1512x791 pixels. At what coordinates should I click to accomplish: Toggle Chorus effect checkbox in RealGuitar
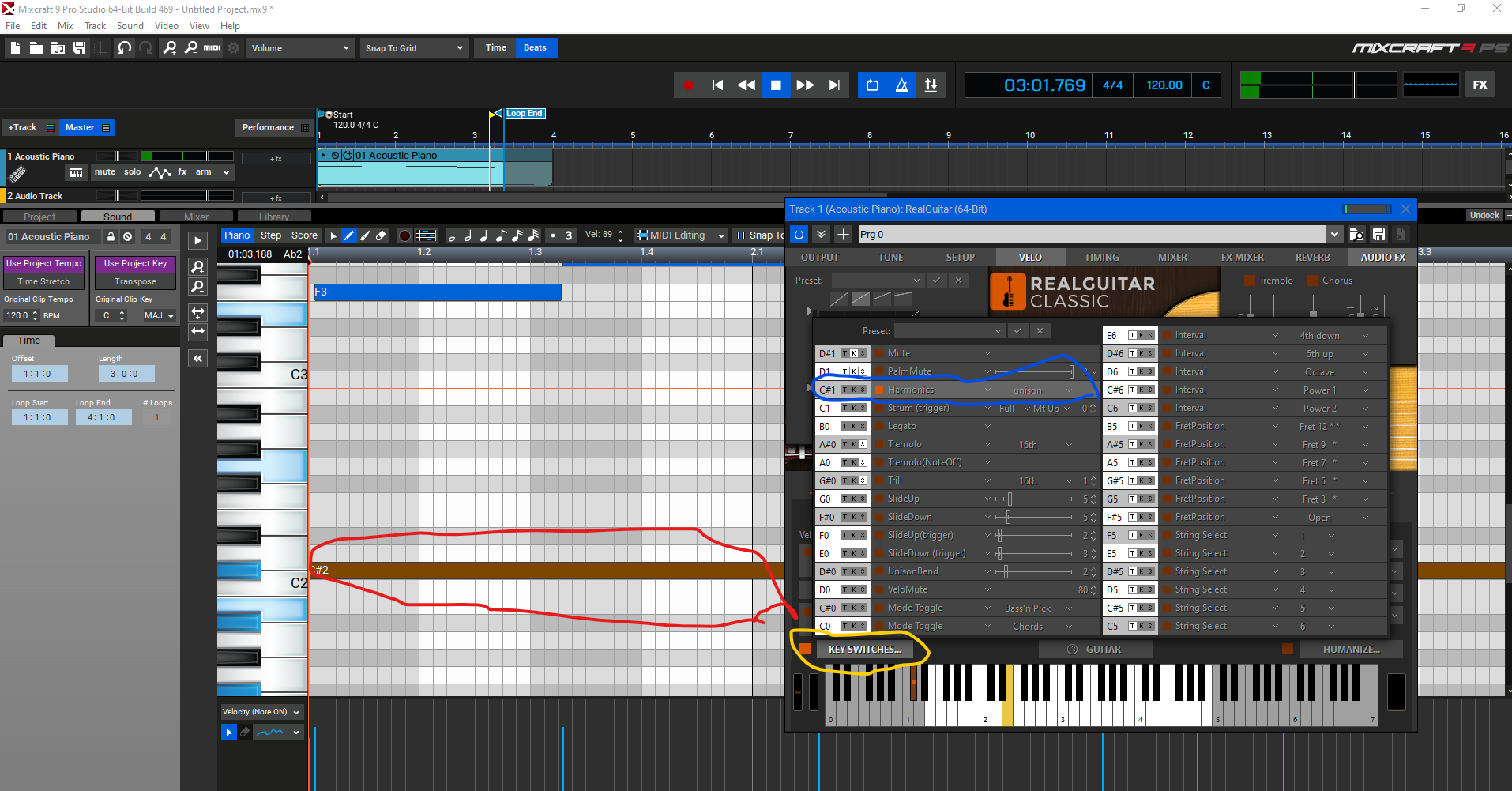click(x=1313, y=281)
